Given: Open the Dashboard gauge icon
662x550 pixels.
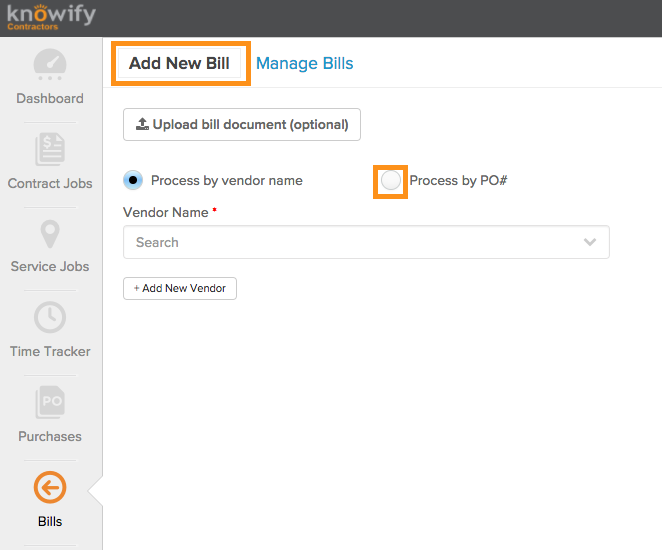Looking at the screenshot, I should coord(50,65).
